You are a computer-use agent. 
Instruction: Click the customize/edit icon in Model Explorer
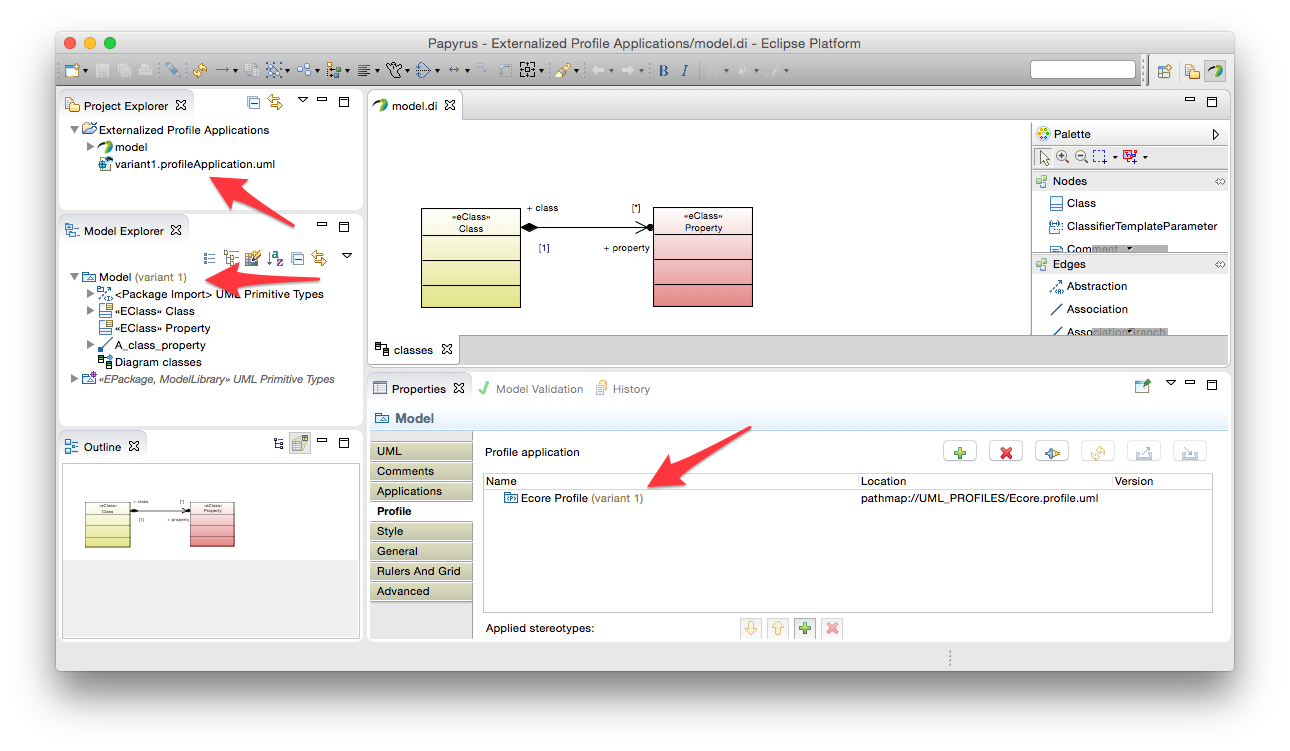coord(253,257)
